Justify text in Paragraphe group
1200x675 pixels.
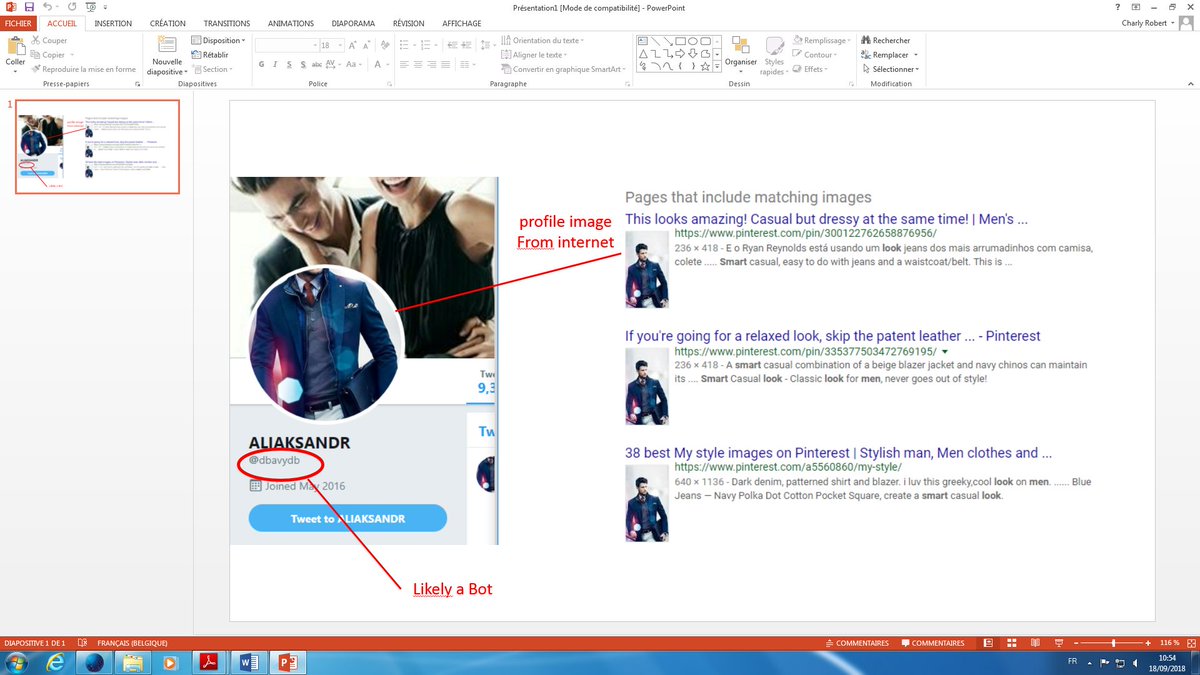coord(446,65)
